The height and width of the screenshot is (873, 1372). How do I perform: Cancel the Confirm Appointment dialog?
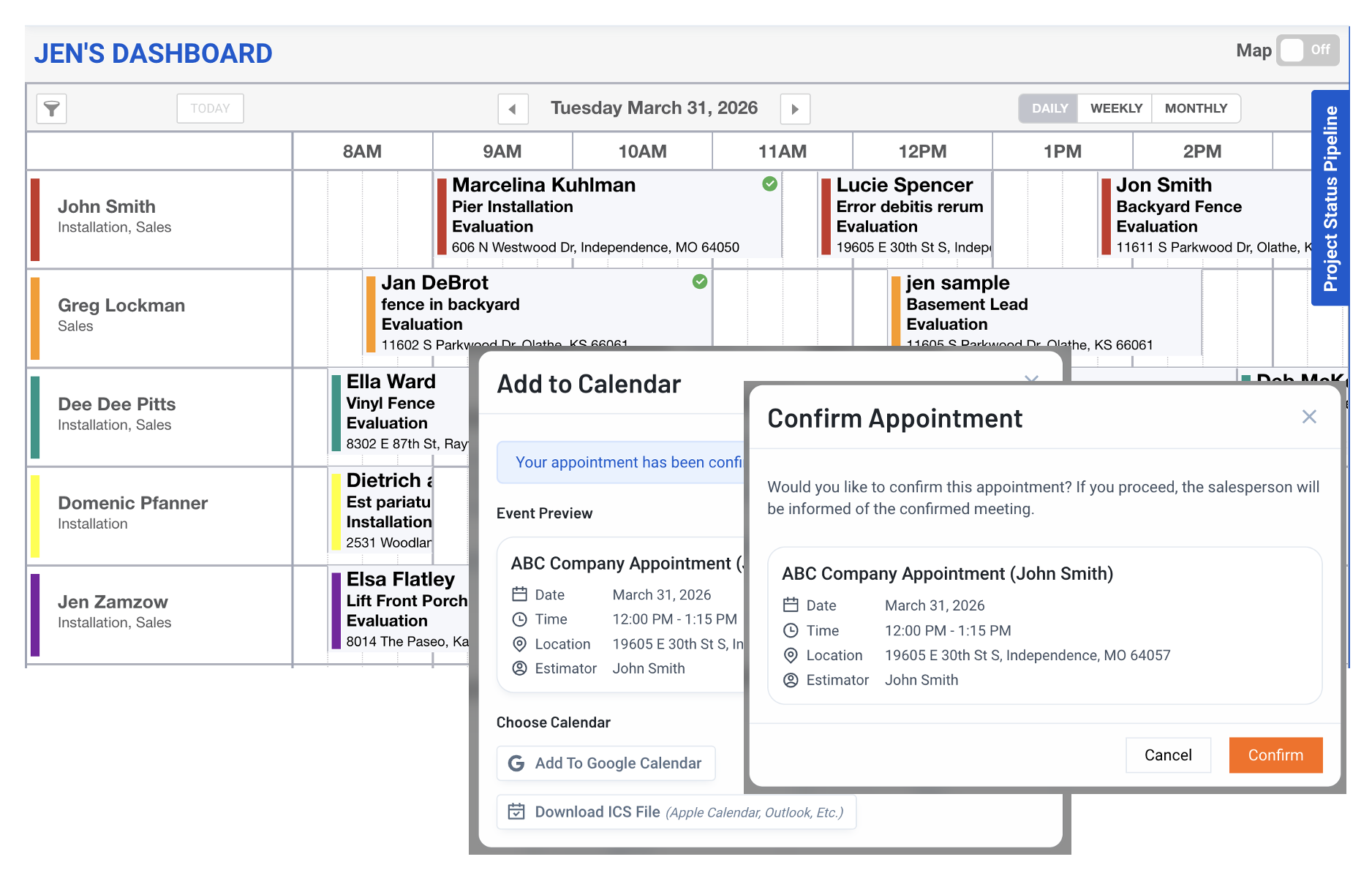tap(1168, 755)
